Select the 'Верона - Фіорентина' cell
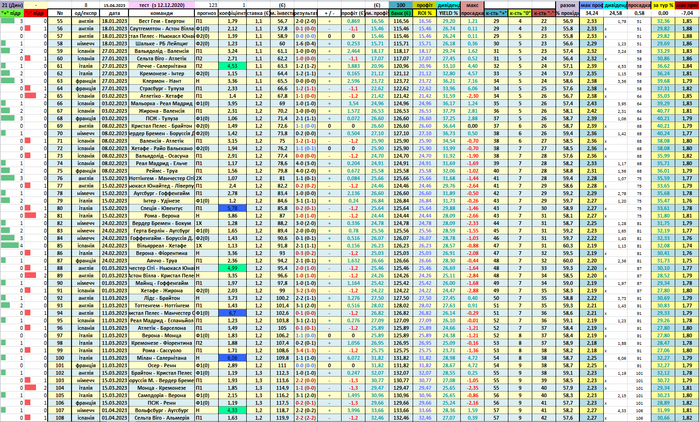This screenshot has height=422, width=700. click(162, 253)
